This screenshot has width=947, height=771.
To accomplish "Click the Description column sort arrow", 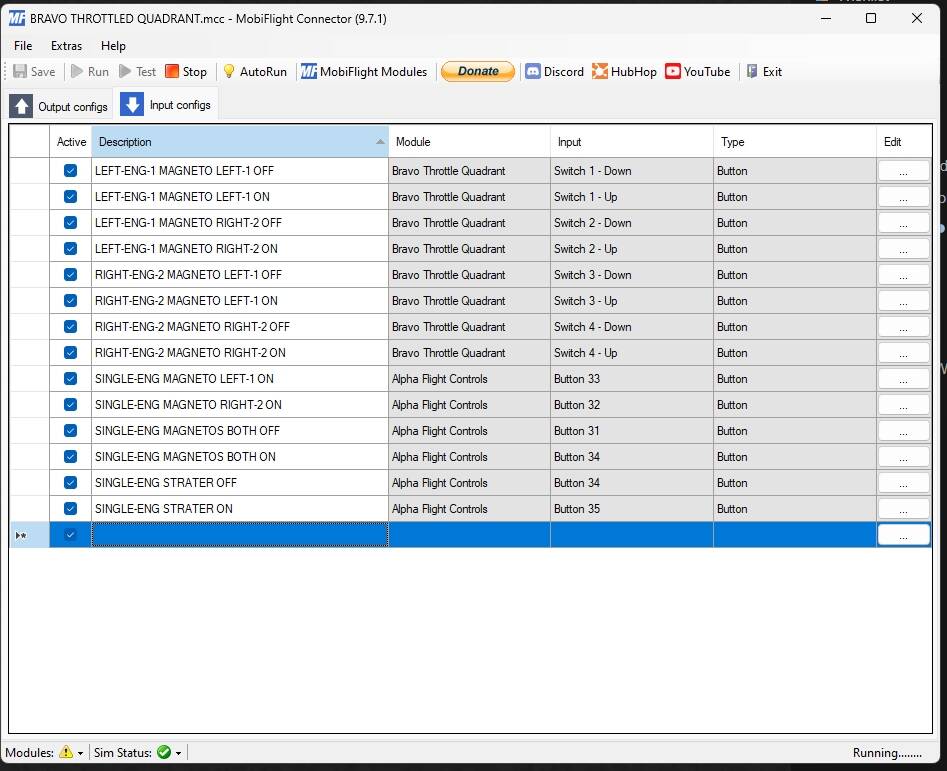I will pyautogui.click(x=379, y=142).
